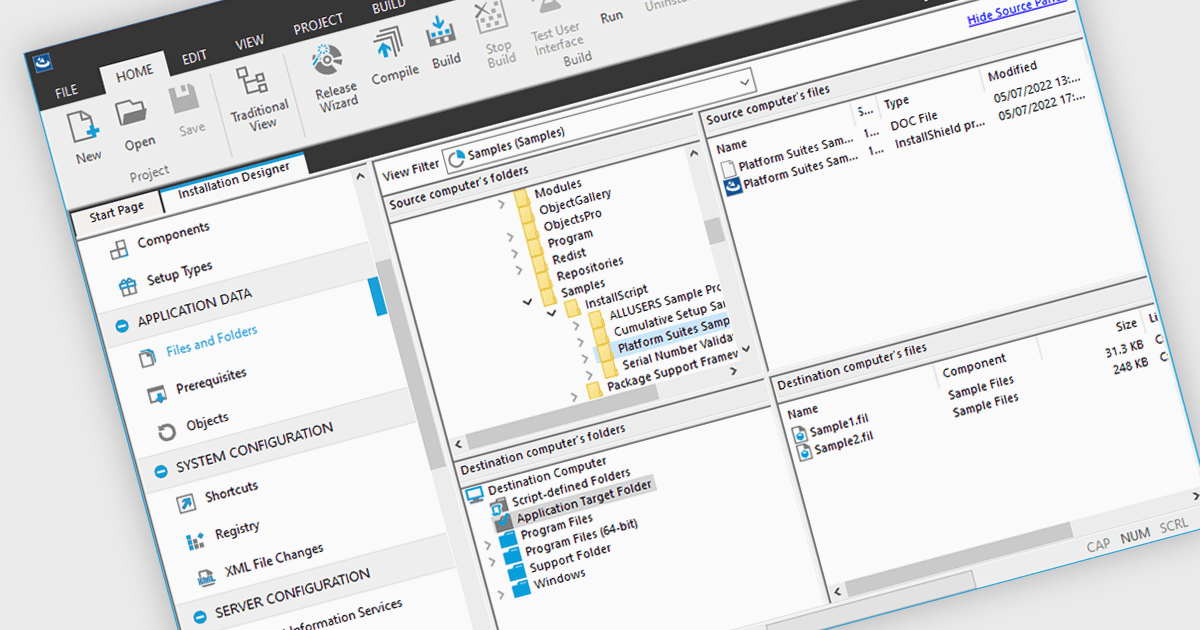
Task: Click the DOC file icon in source files
Action: pos(727,168)
